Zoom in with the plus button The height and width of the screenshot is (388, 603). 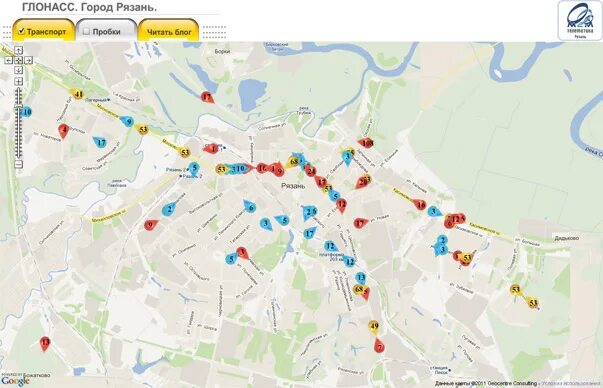[18, 82]
